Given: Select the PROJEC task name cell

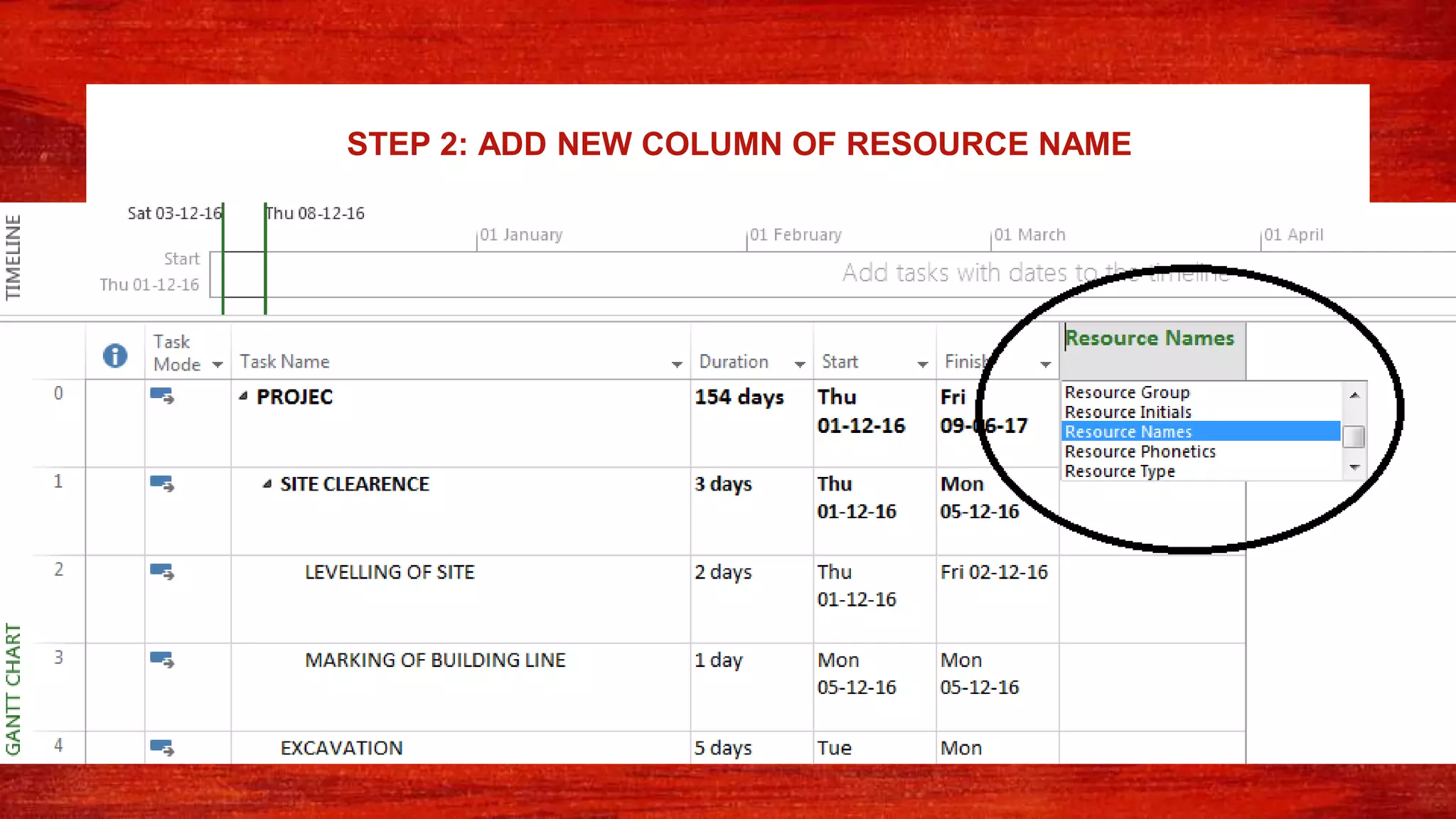Looking at the screenshot, I should click(461, 423).
